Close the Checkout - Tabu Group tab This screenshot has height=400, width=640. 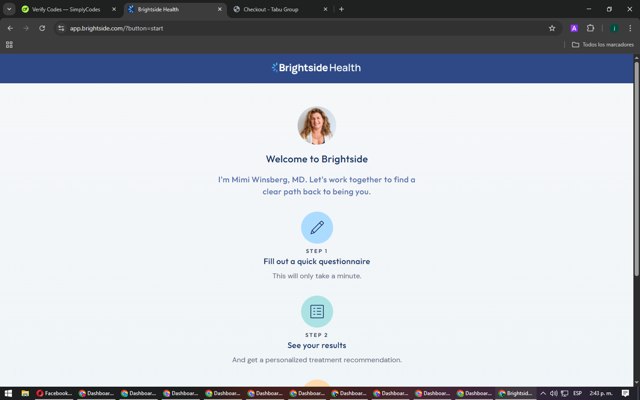coord(325,9)
